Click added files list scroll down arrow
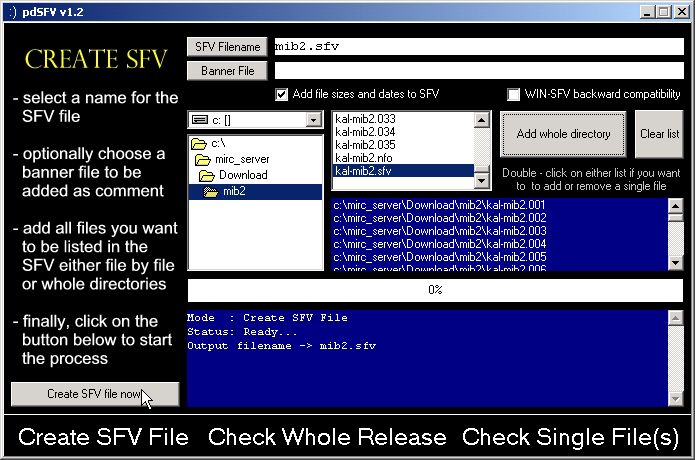 coord(675,263)
